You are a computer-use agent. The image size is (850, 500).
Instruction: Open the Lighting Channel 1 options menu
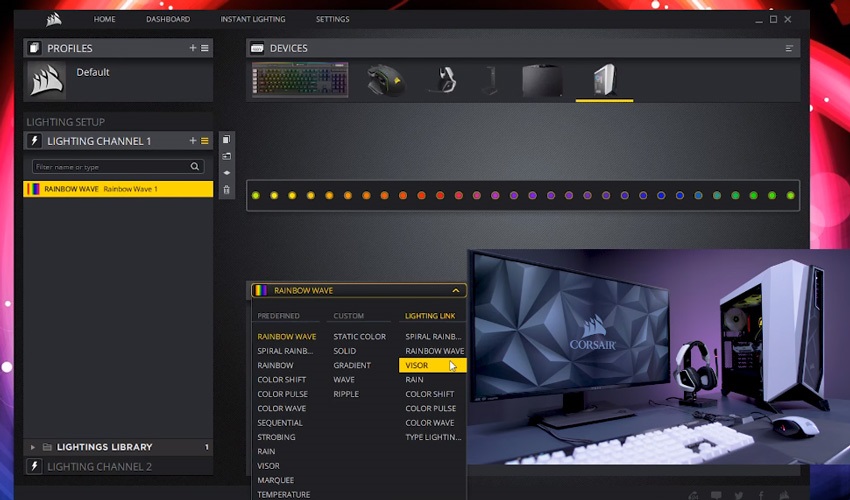[x=205, y=140]
